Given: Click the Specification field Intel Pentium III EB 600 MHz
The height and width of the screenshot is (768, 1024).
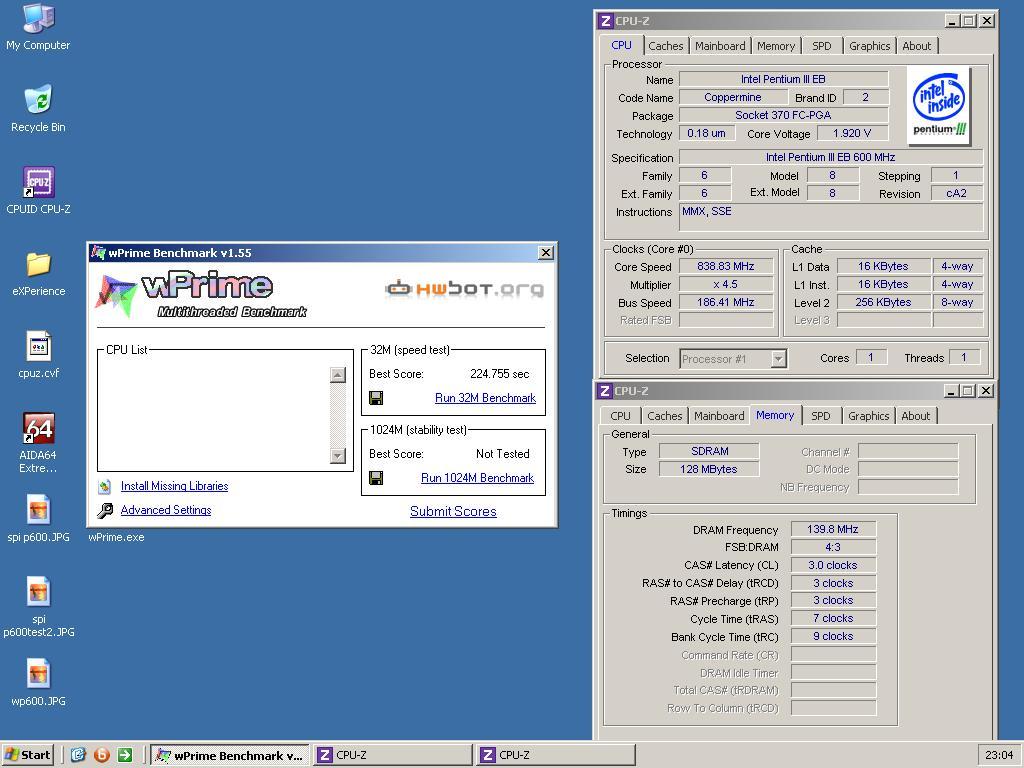Looking at the screenshot, I should [831, 157].
